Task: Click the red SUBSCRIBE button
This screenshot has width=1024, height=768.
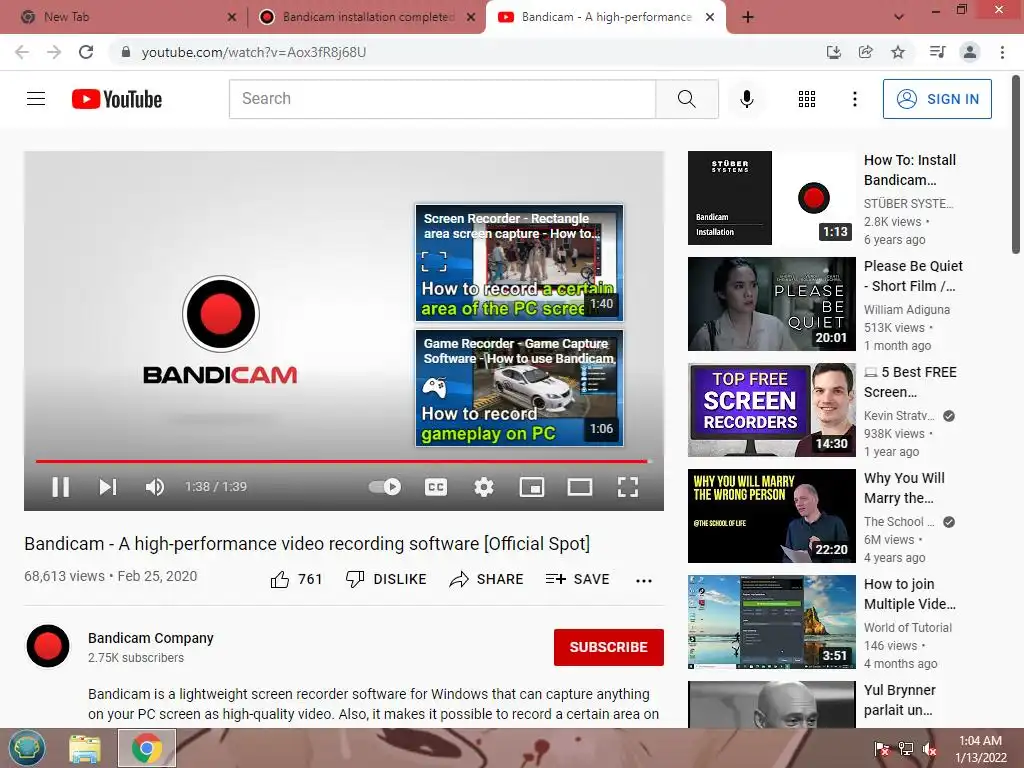Action: tap(609, 647)
